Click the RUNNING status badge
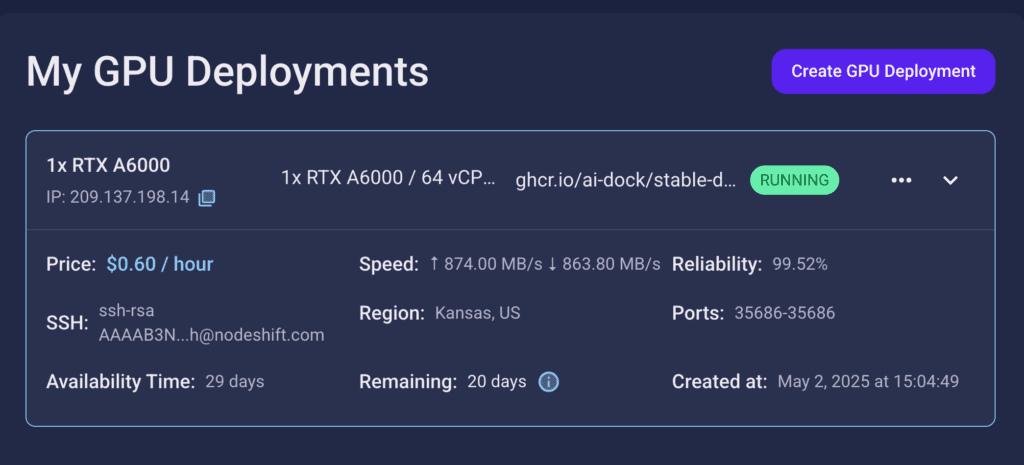1024x465 pixels. (x=794, y=180)
